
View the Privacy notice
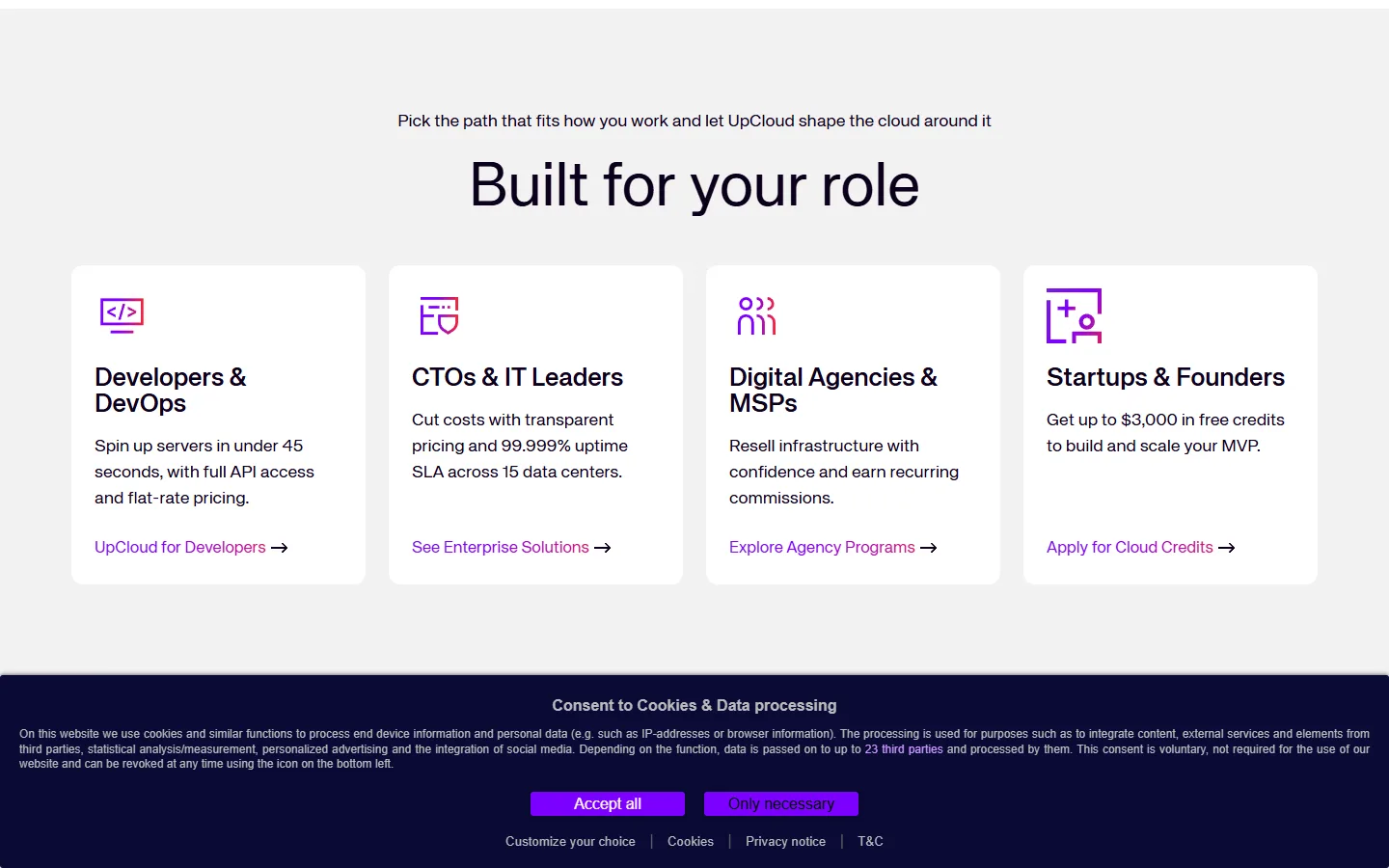coord(785,841)
